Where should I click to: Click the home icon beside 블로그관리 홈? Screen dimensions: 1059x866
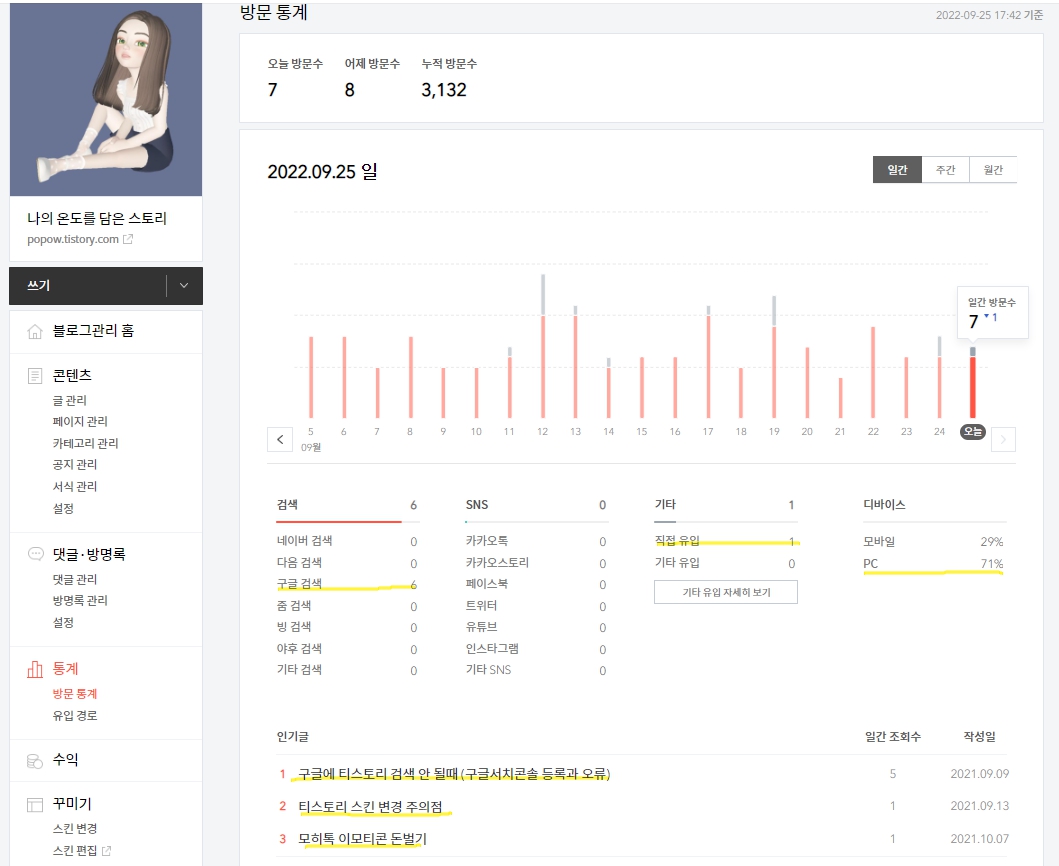coord(34,331)
